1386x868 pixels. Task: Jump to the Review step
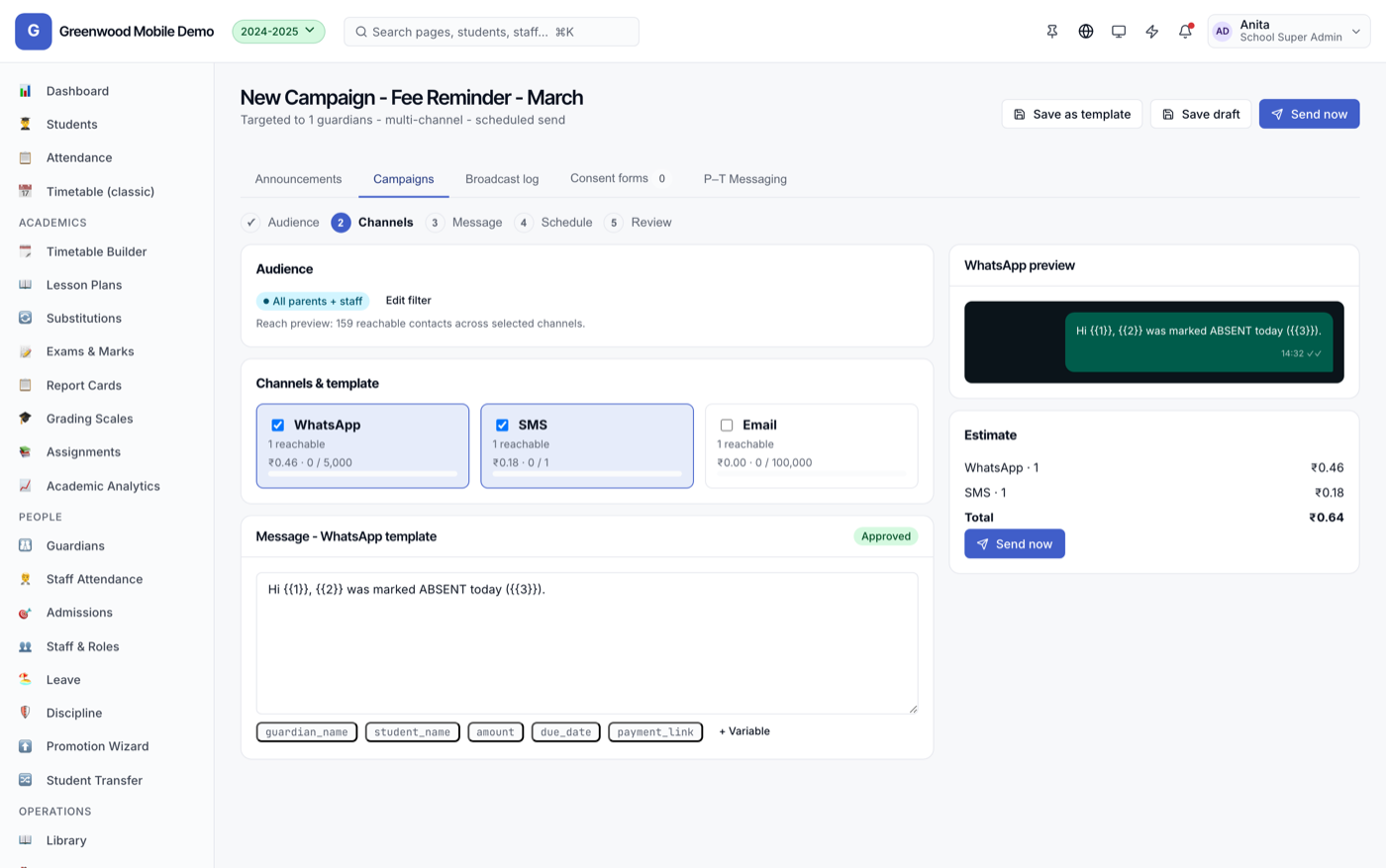(639, 223)
